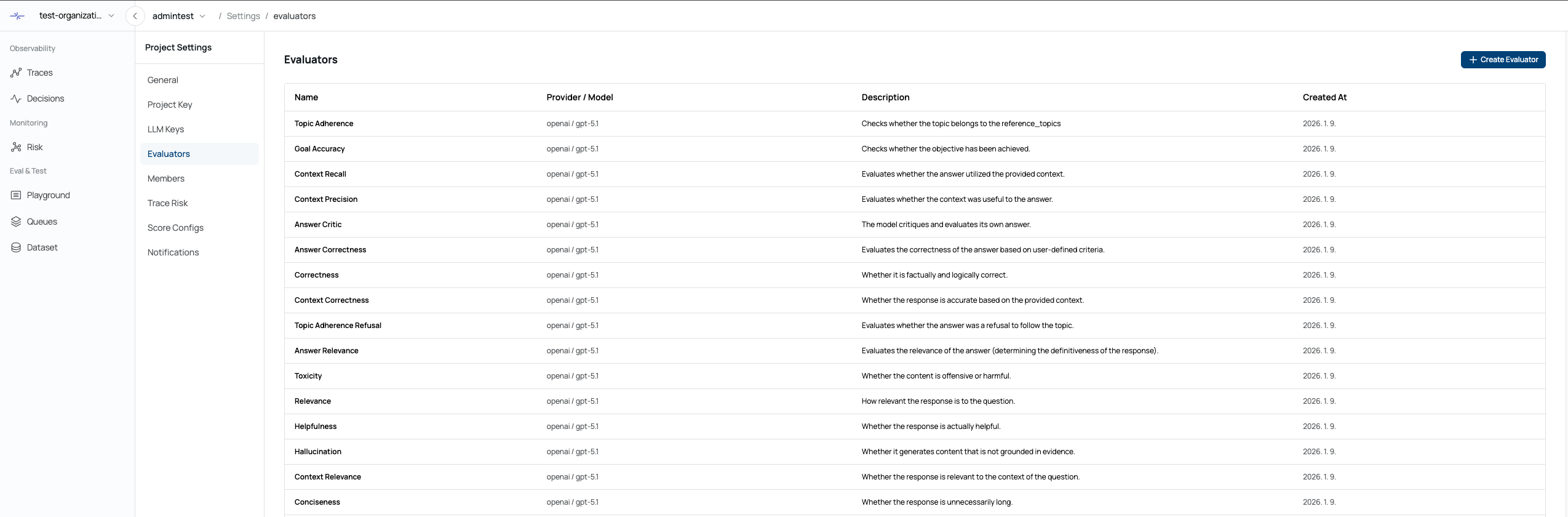The height and width of the screenshot is (517, 1568).
Task: Open the Toxicity evaluator entry
Action: [x=308, y=376]
